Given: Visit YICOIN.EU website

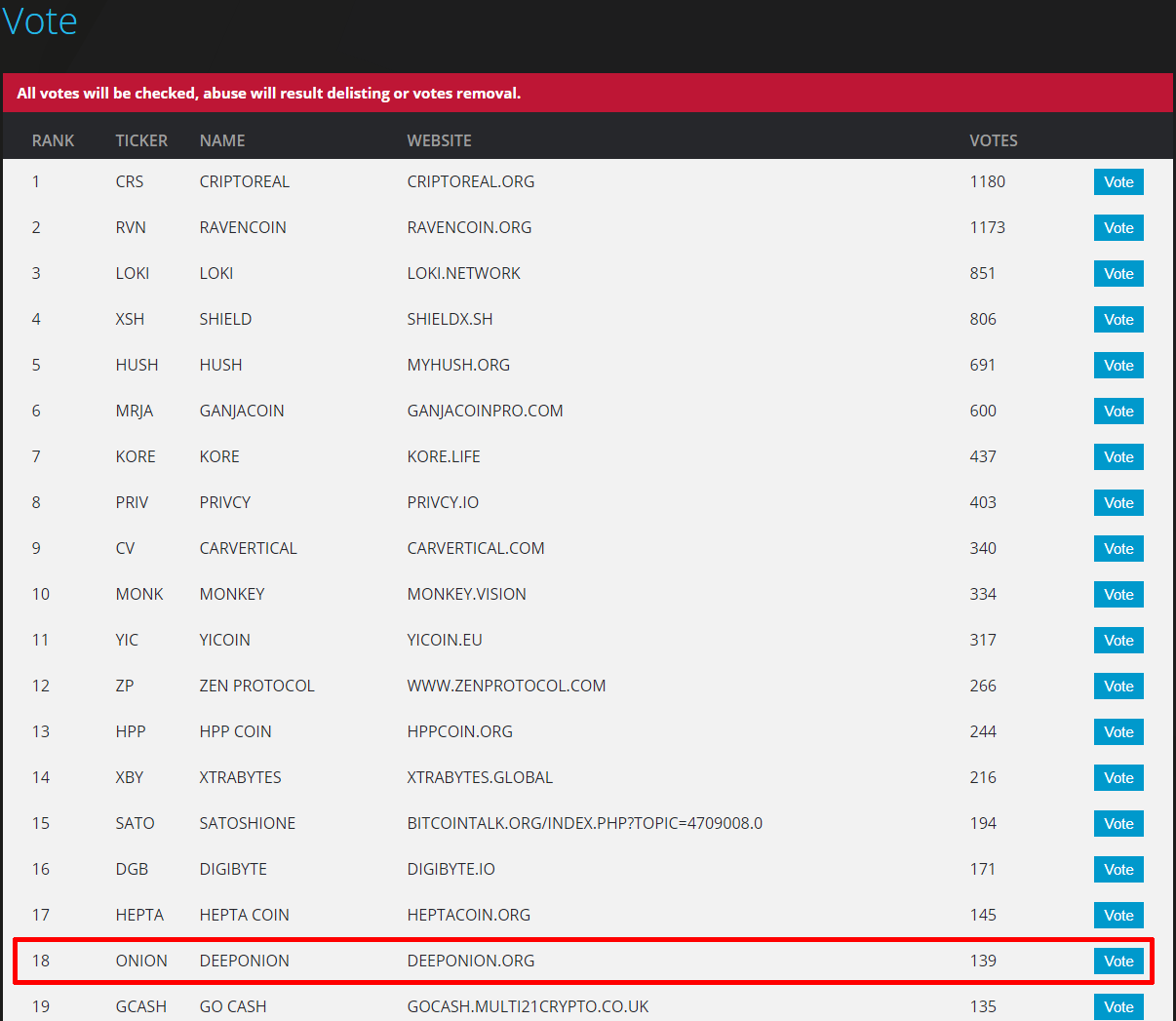Looking at the screenshot, I should pos(445,640).
